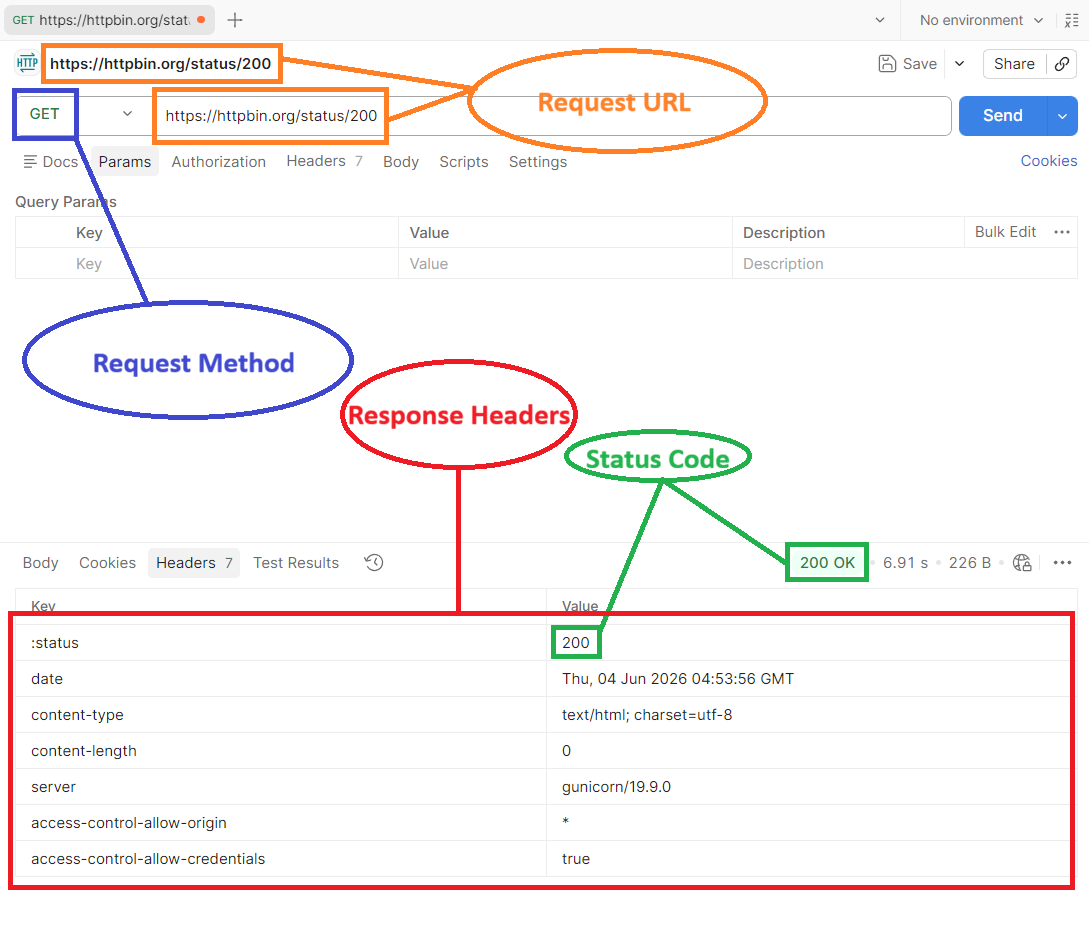The image size is (1089, 938).
Task: Switch to the request tab GET httpbin
Action: (x=109, y=20)
